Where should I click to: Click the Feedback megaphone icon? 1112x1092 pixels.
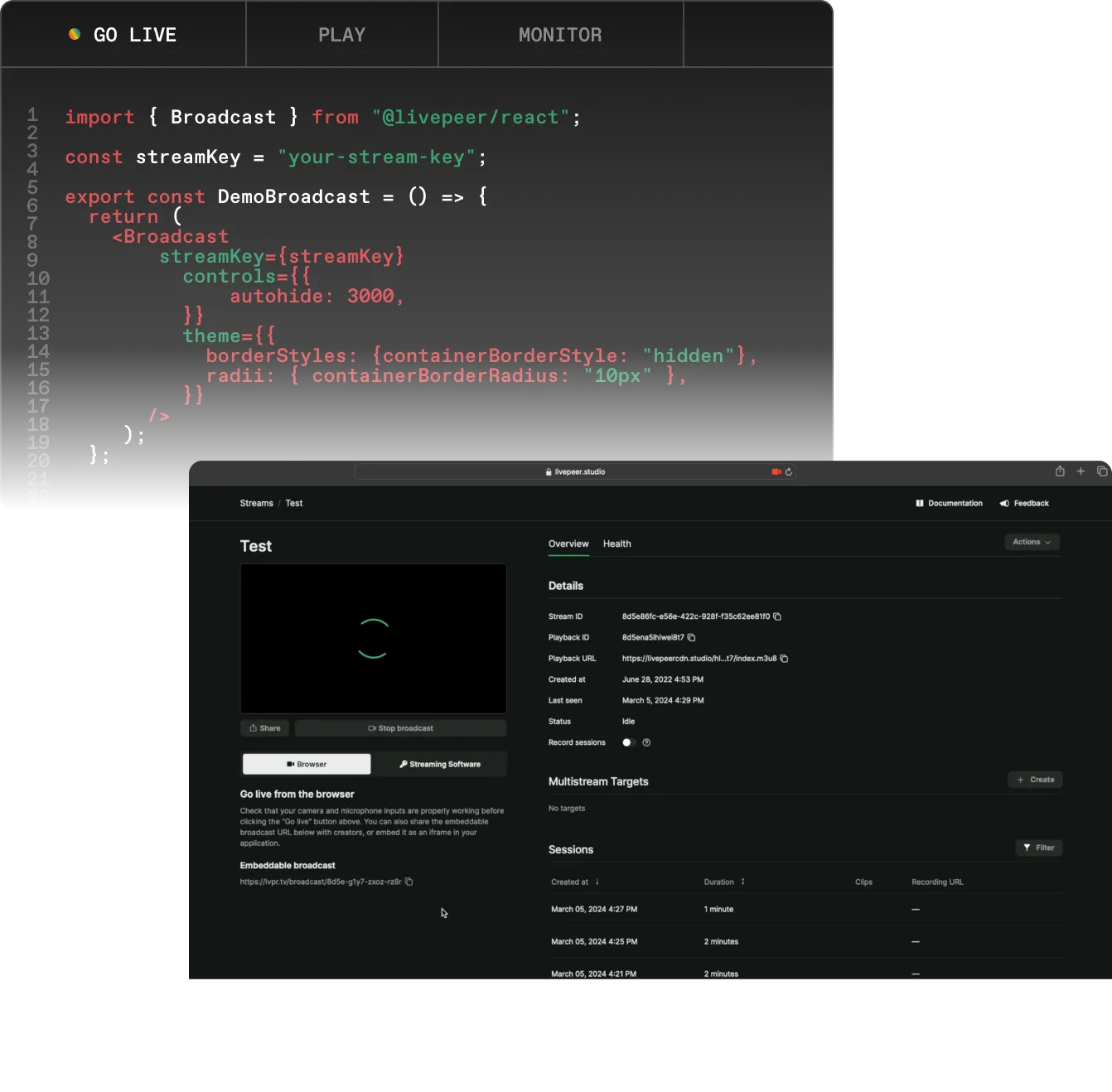1003,503
